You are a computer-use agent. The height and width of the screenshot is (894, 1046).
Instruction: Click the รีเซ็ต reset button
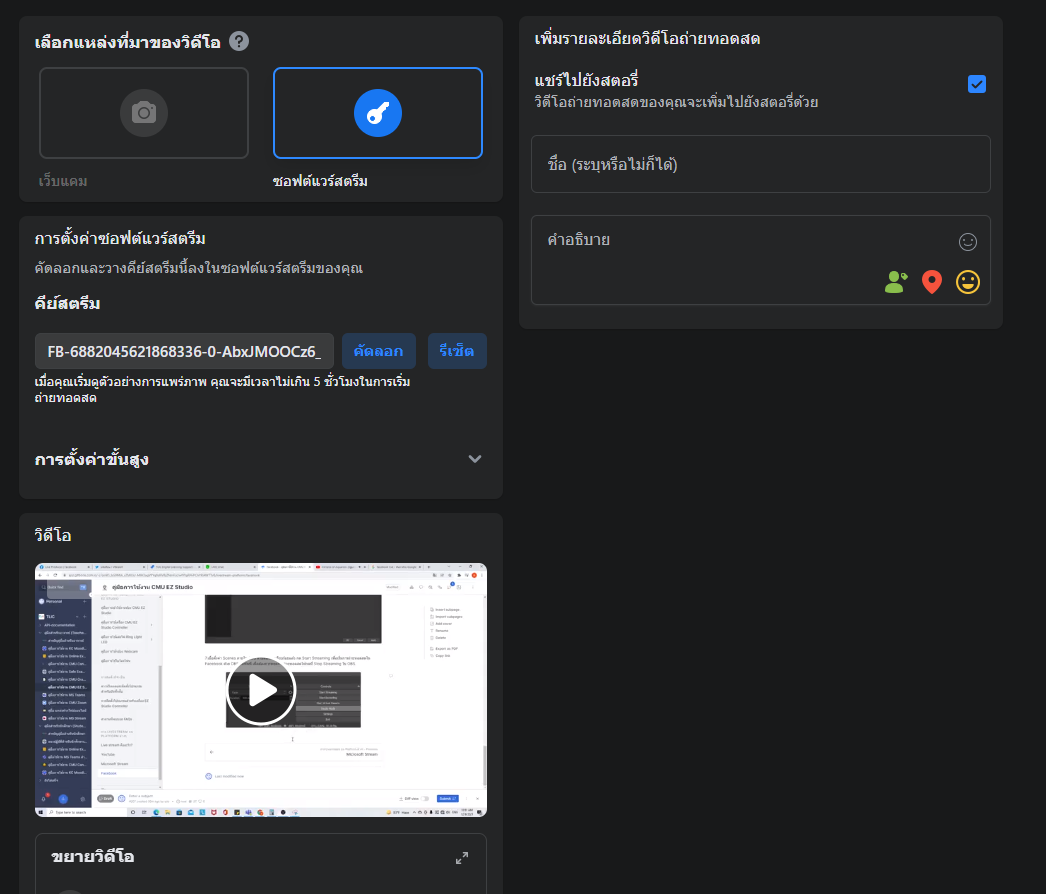tap(457, 351)
